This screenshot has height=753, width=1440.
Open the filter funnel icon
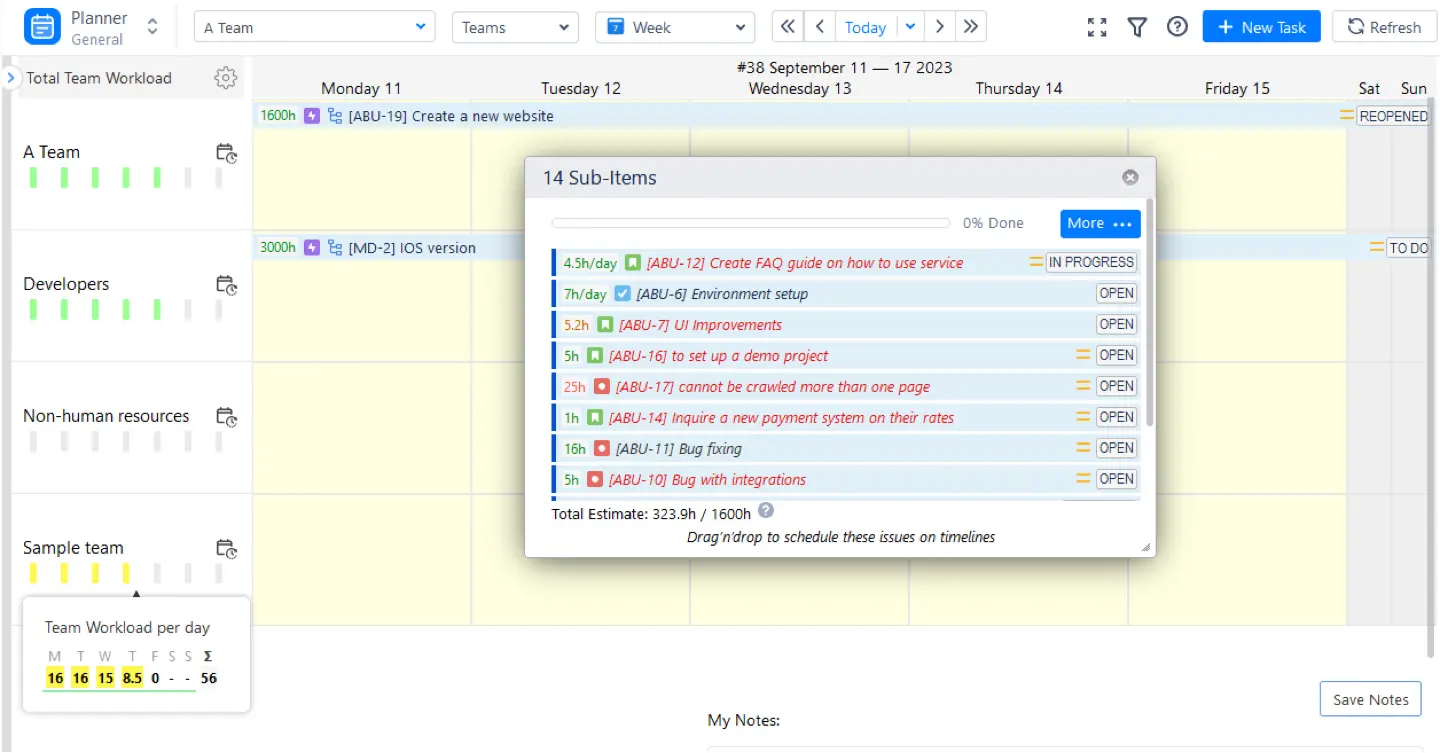(1137, 27)
